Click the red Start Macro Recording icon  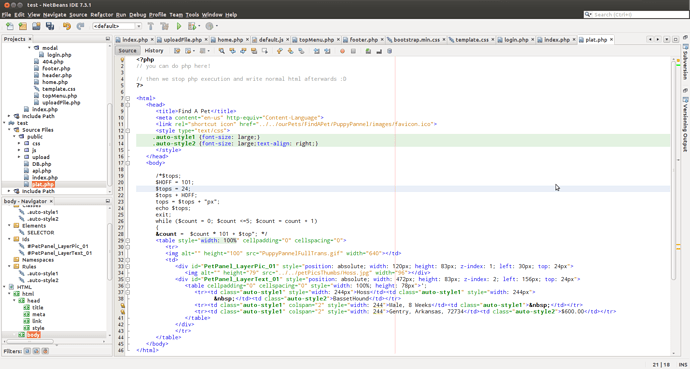pos(342,51)
